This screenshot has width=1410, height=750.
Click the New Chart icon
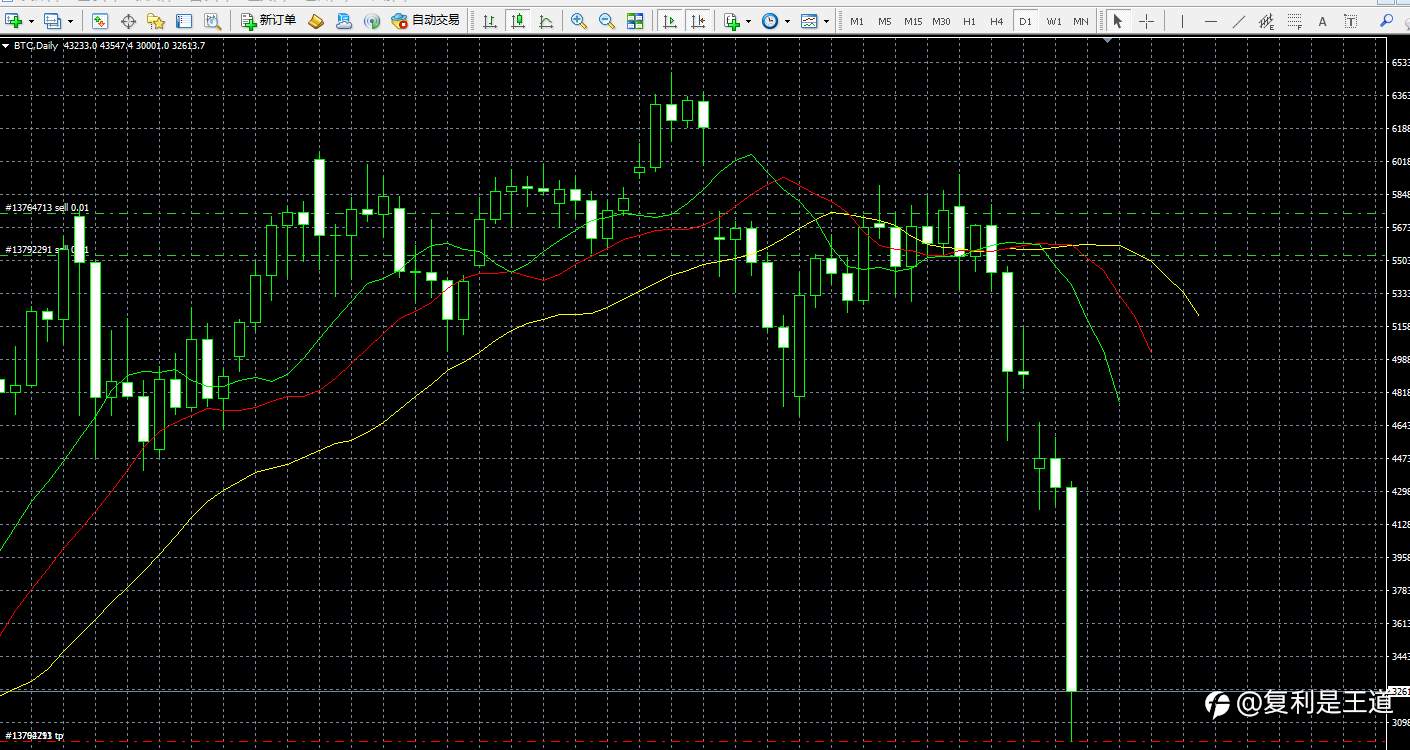[x=15, y=21]
